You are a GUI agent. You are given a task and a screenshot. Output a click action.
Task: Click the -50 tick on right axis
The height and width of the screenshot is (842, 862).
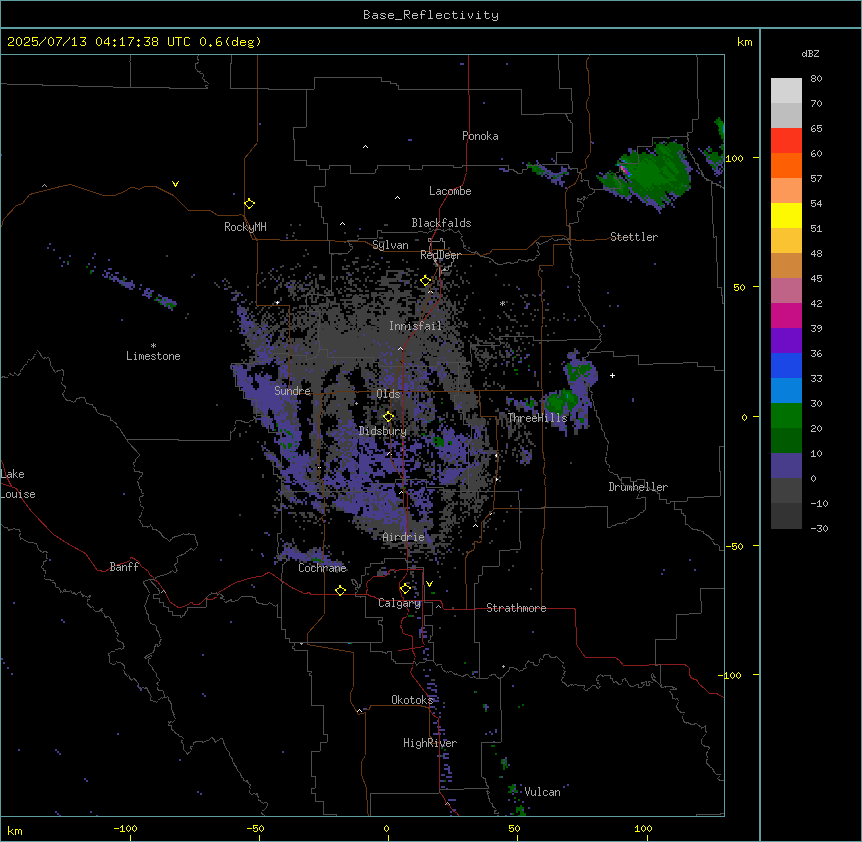click(734, 546)
